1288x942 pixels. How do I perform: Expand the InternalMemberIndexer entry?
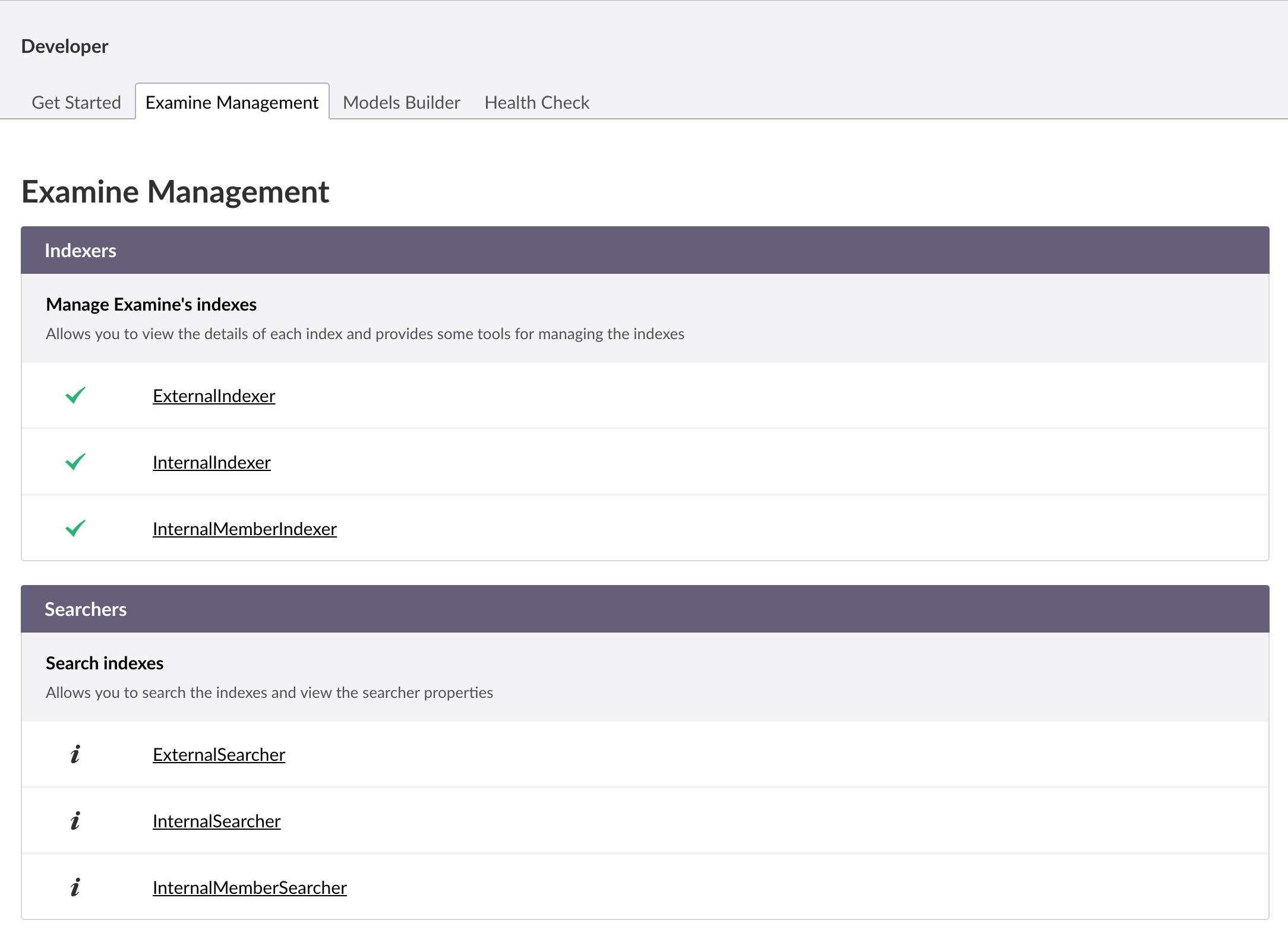(x=244, y=529)
